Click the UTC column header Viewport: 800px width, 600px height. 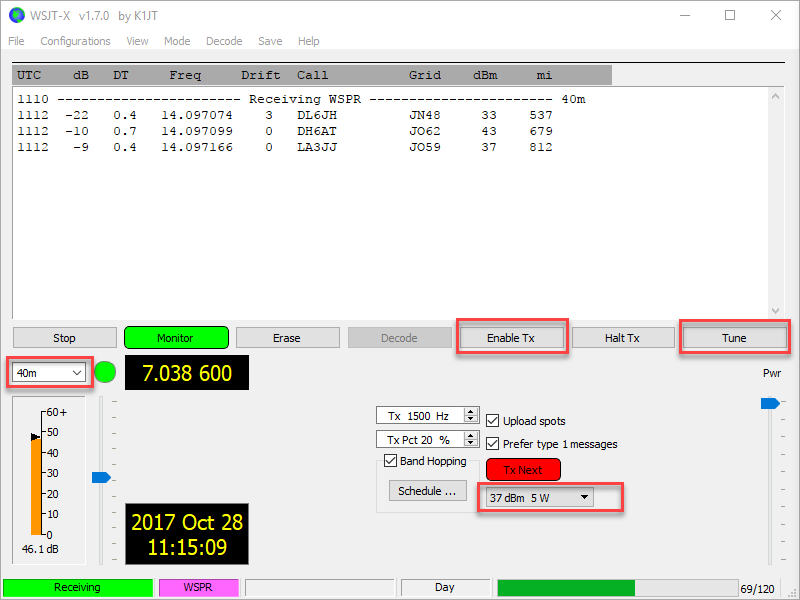[x=29, y=76]
